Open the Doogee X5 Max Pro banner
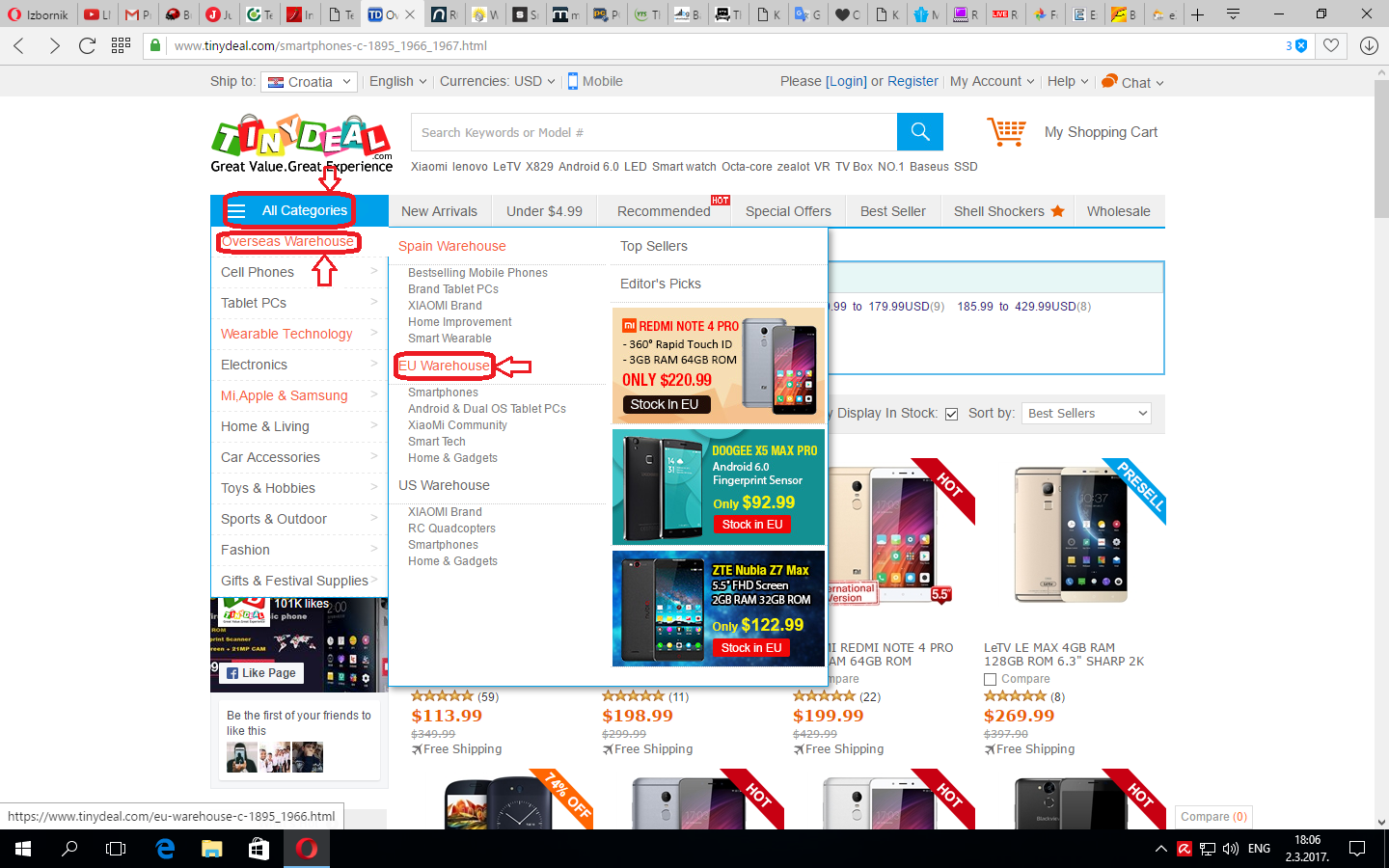The height and width of the screenshot is (868, 1389). tap(719, 487)
